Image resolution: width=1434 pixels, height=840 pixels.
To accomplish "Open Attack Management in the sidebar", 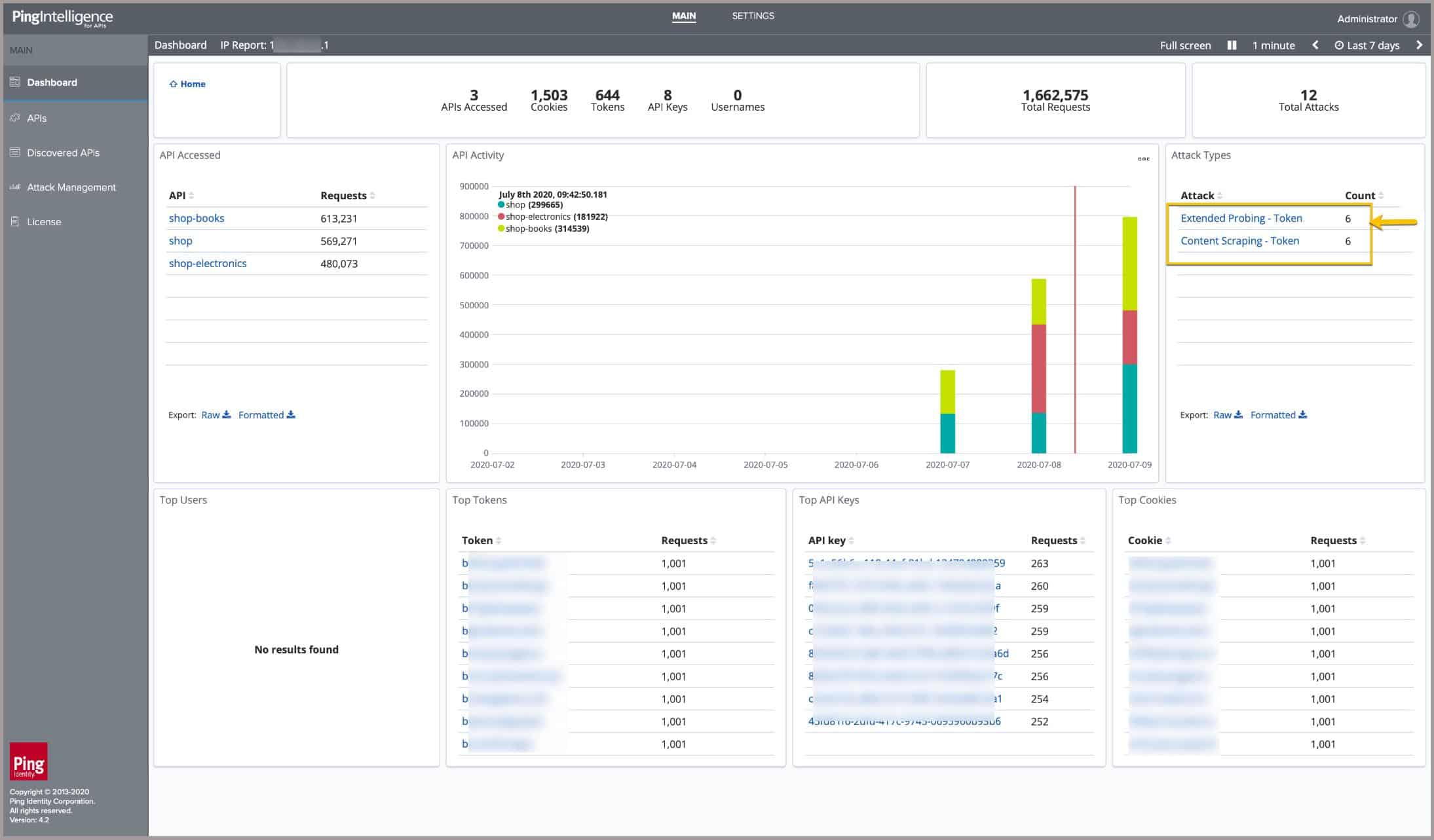I will 71,187.
